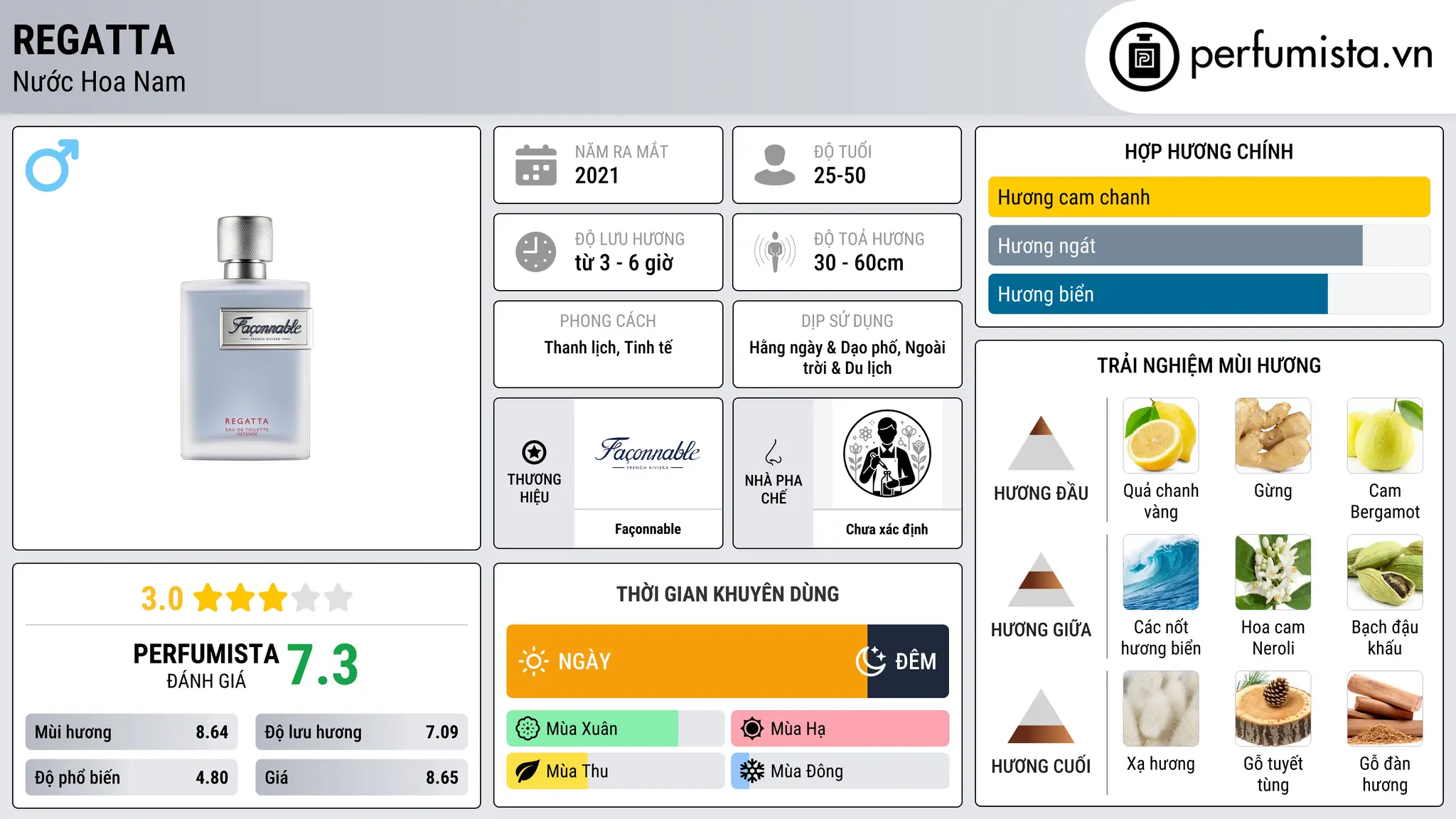Click the bergamot note image

[x=1385, y=436]
